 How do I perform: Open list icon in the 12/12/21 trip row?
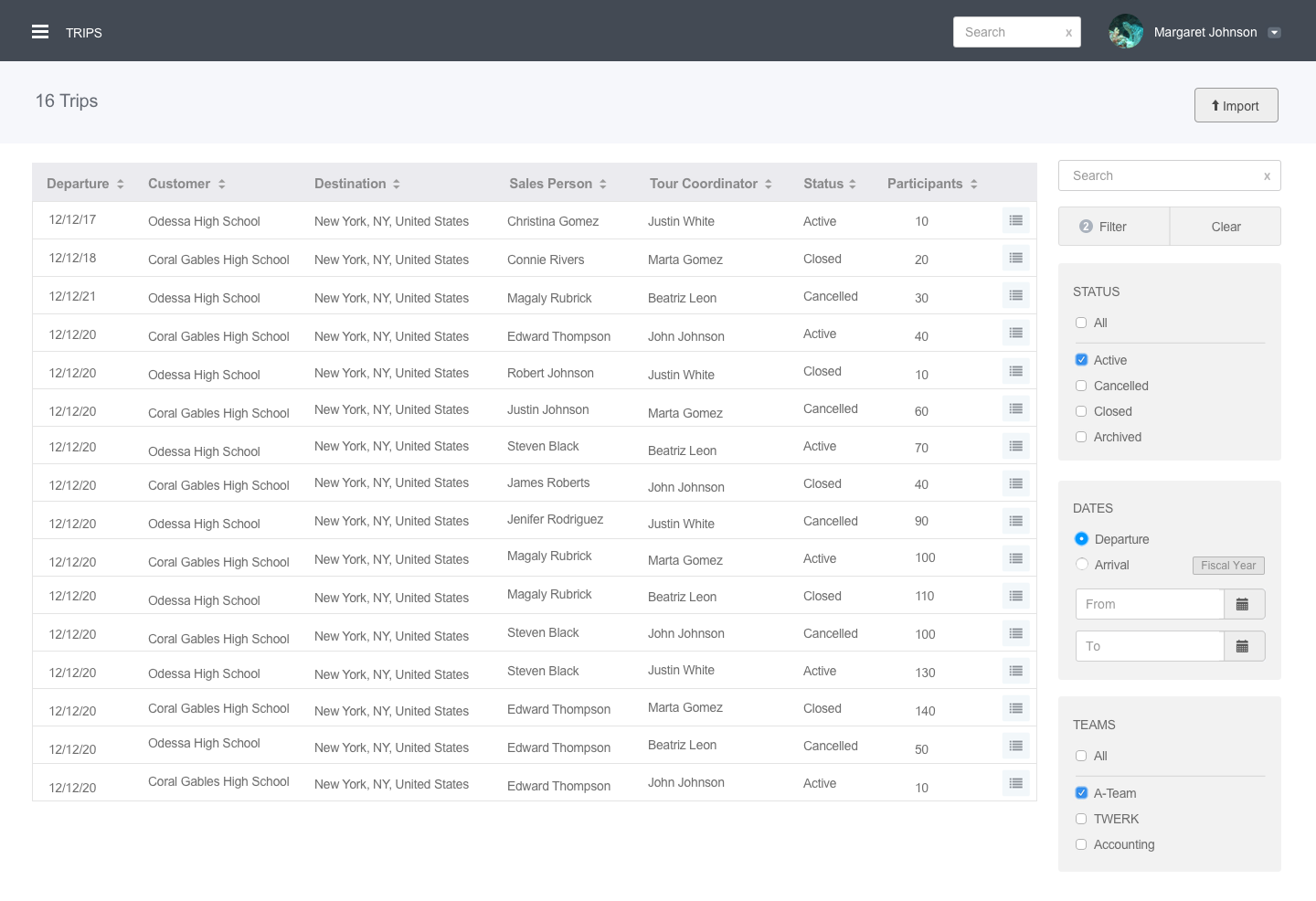(1015, 295)
